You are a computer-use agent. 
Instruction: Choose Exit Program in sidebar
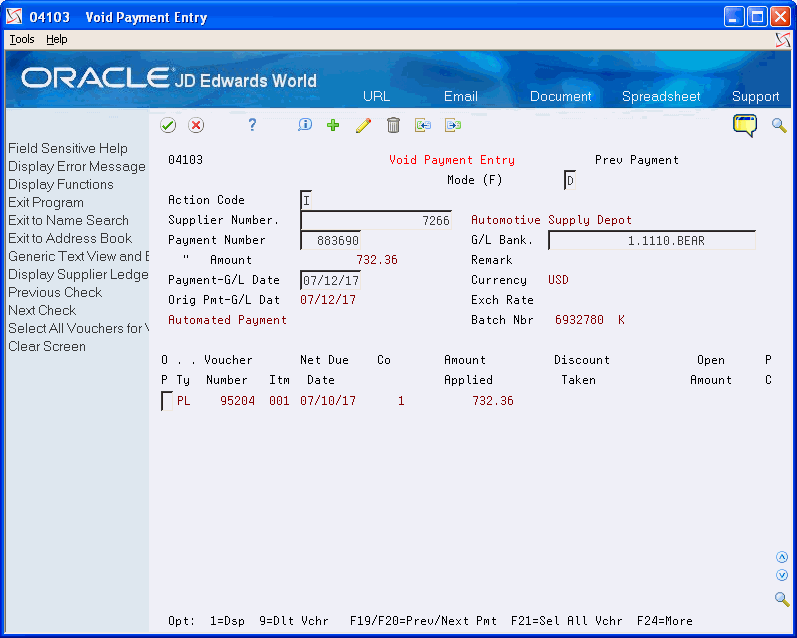[46, 202]
